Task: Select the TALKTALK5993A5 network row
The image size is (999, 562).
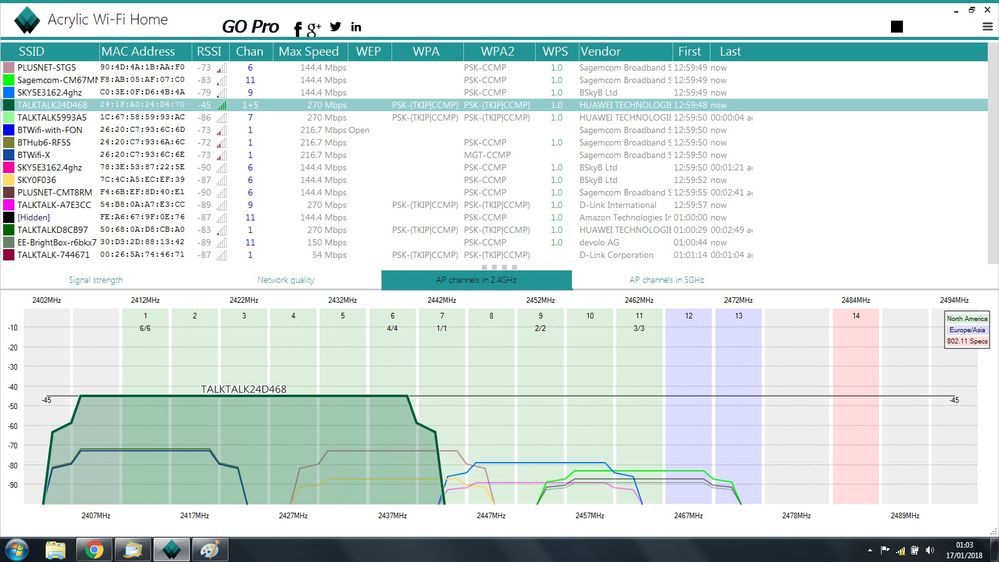Action: tap(494, 117)
